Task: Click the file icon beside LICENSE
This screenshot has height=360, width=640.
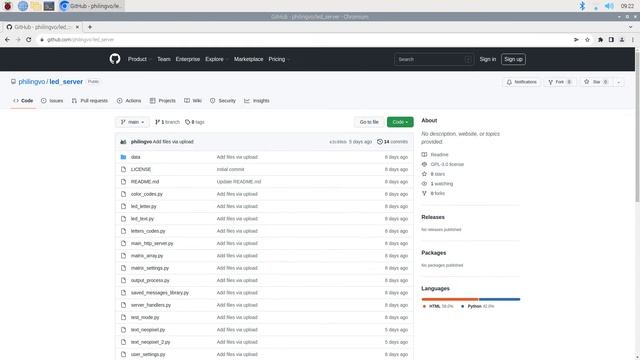Action: 123,169
